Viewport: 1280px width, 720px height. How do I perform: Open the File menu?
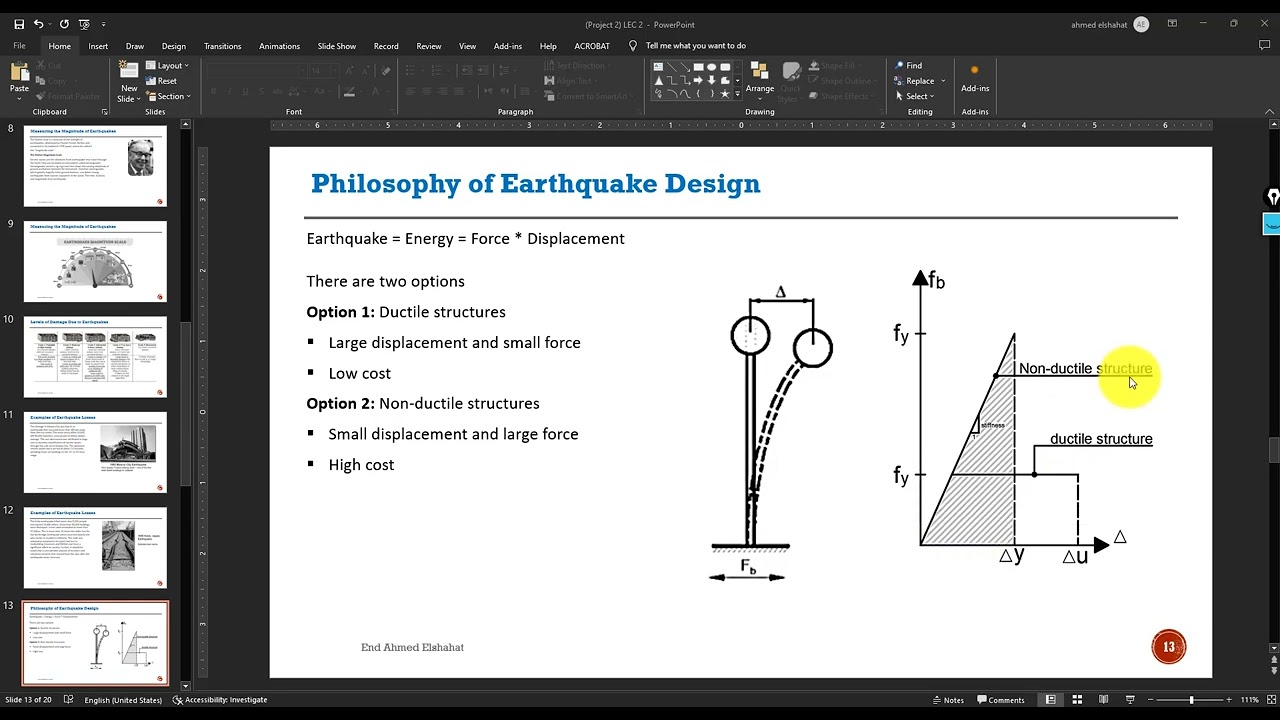[x=19, y=46]
